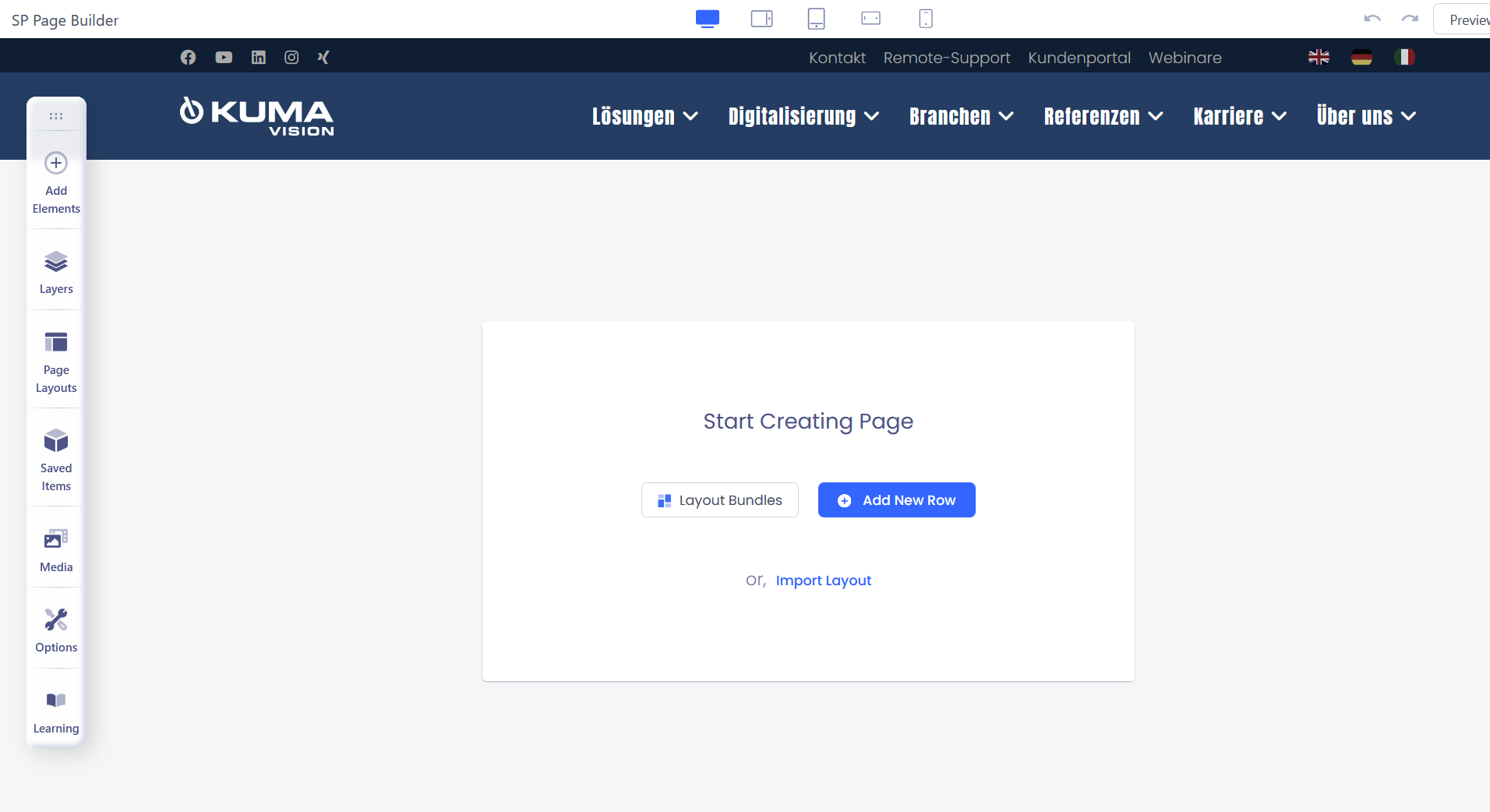Open the Remote-Support link
Viewport: 1490px width, 812px height.
click(947, 58)
